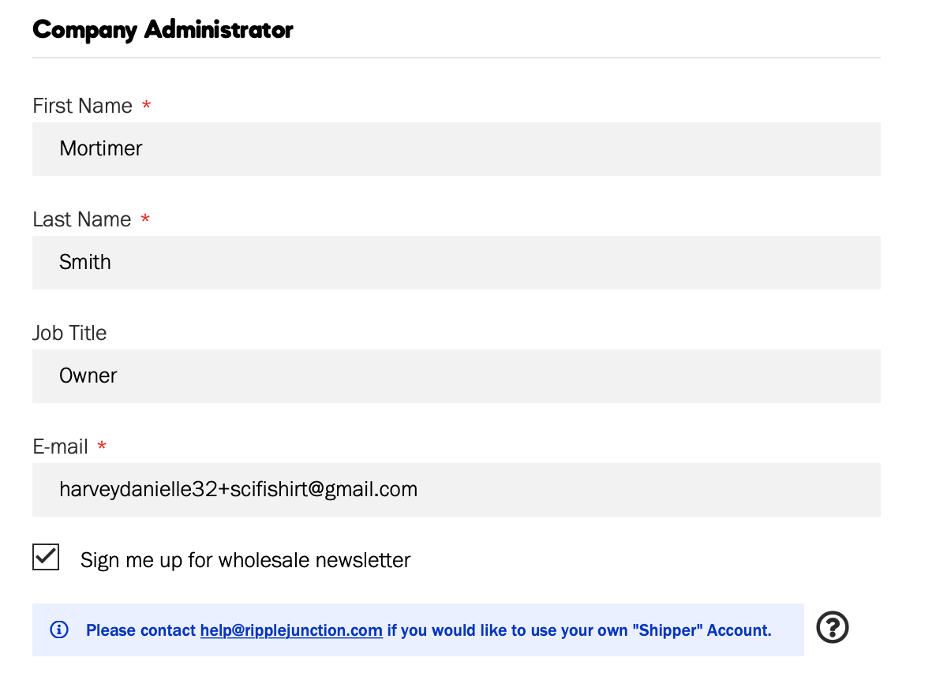Click the question mark help icon
Screen dimensions: 936x680
pyautogui.click(x=832, y=627)
